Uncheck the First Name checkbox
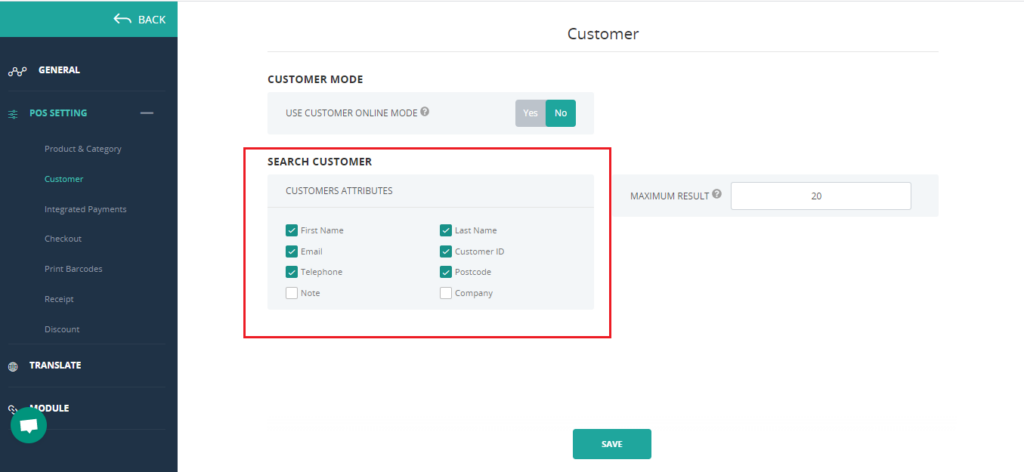 coord(292,230)
